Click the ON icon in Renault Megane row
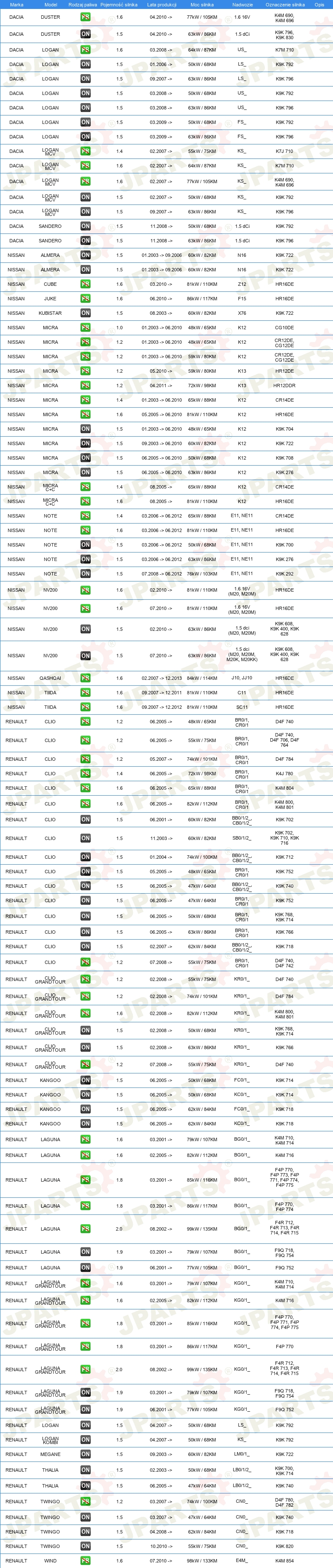This screenshot has width=333, height=1568. pyautogui.click(x=85, y=1454)
